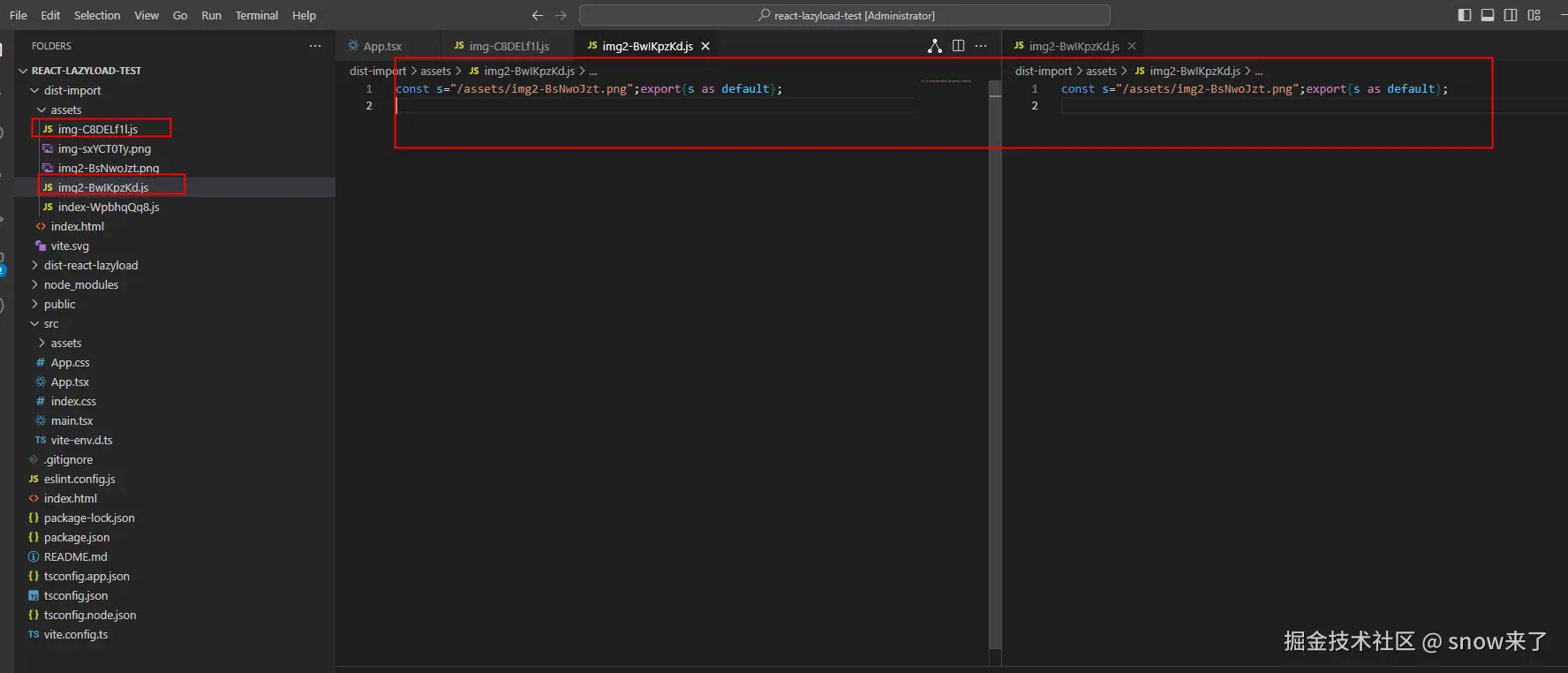Click assets breadcrumb in left editor
Viewport: 1568px width, 673px height.
pyautogui.click(x=435, y=71)
